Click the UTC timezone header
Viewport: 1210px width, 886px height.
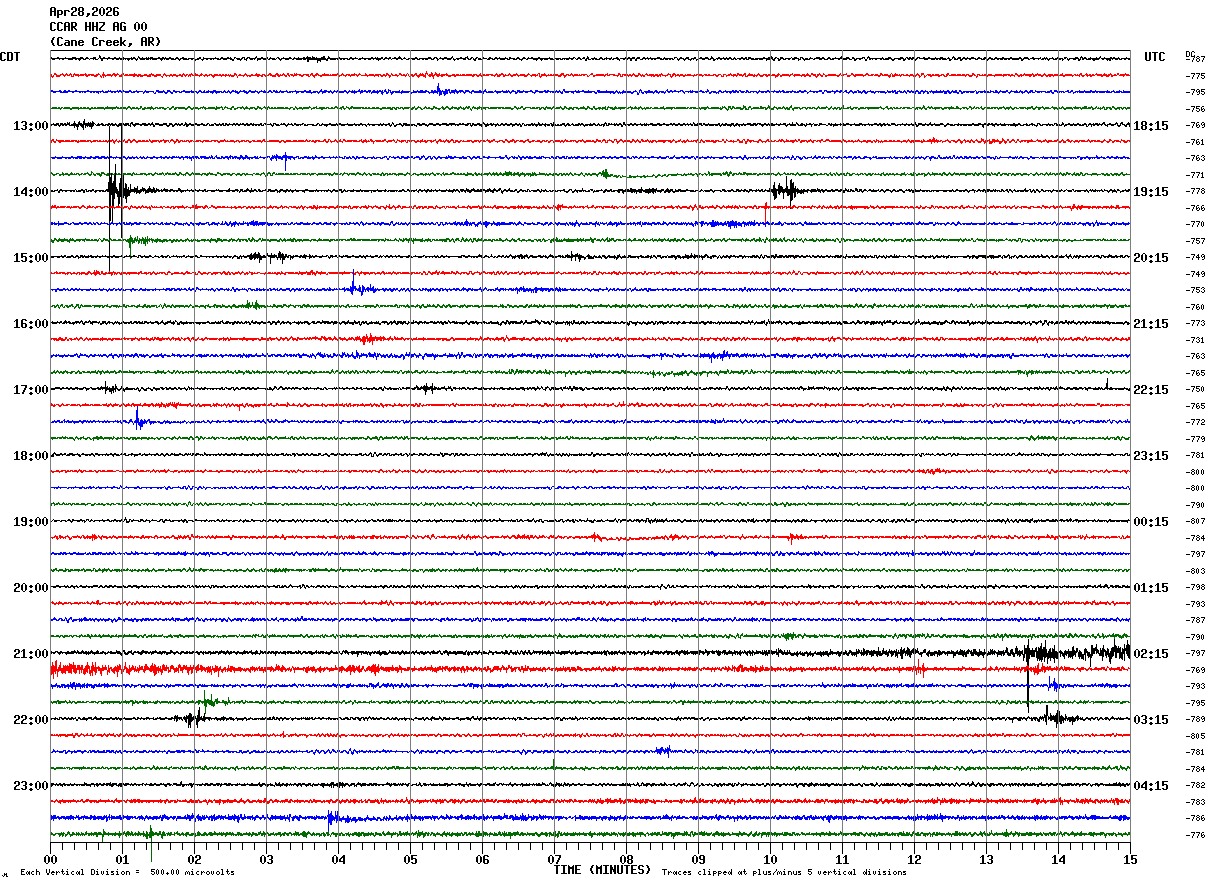[1155, 57]
